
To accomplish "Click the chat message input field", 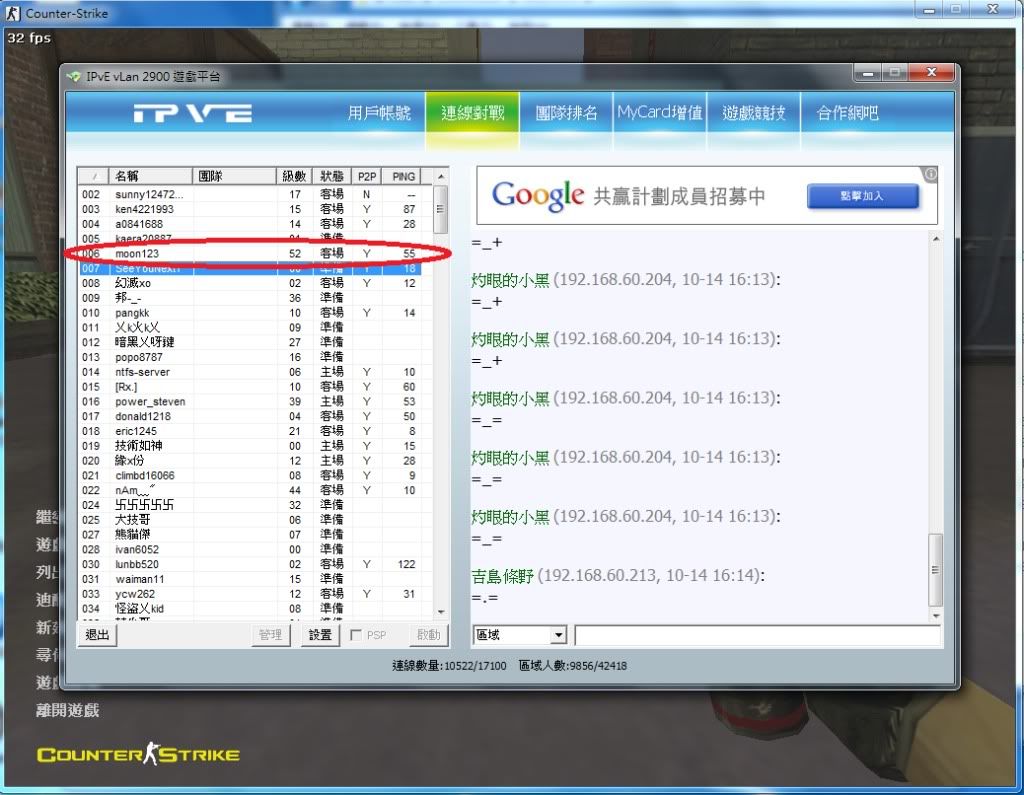I will (x=757, y=635).
